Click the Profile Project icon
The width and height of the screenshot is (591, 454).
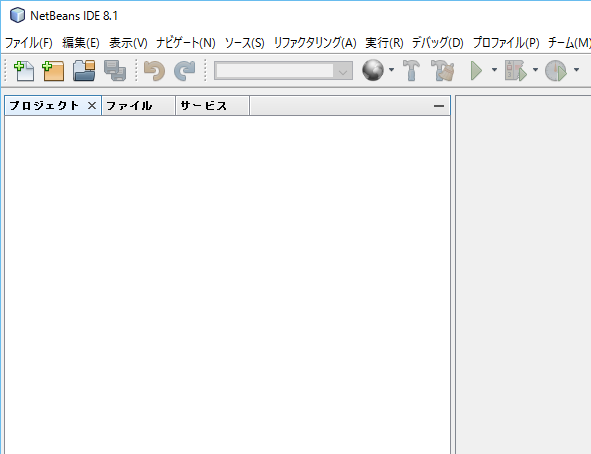tap(556, 70)
